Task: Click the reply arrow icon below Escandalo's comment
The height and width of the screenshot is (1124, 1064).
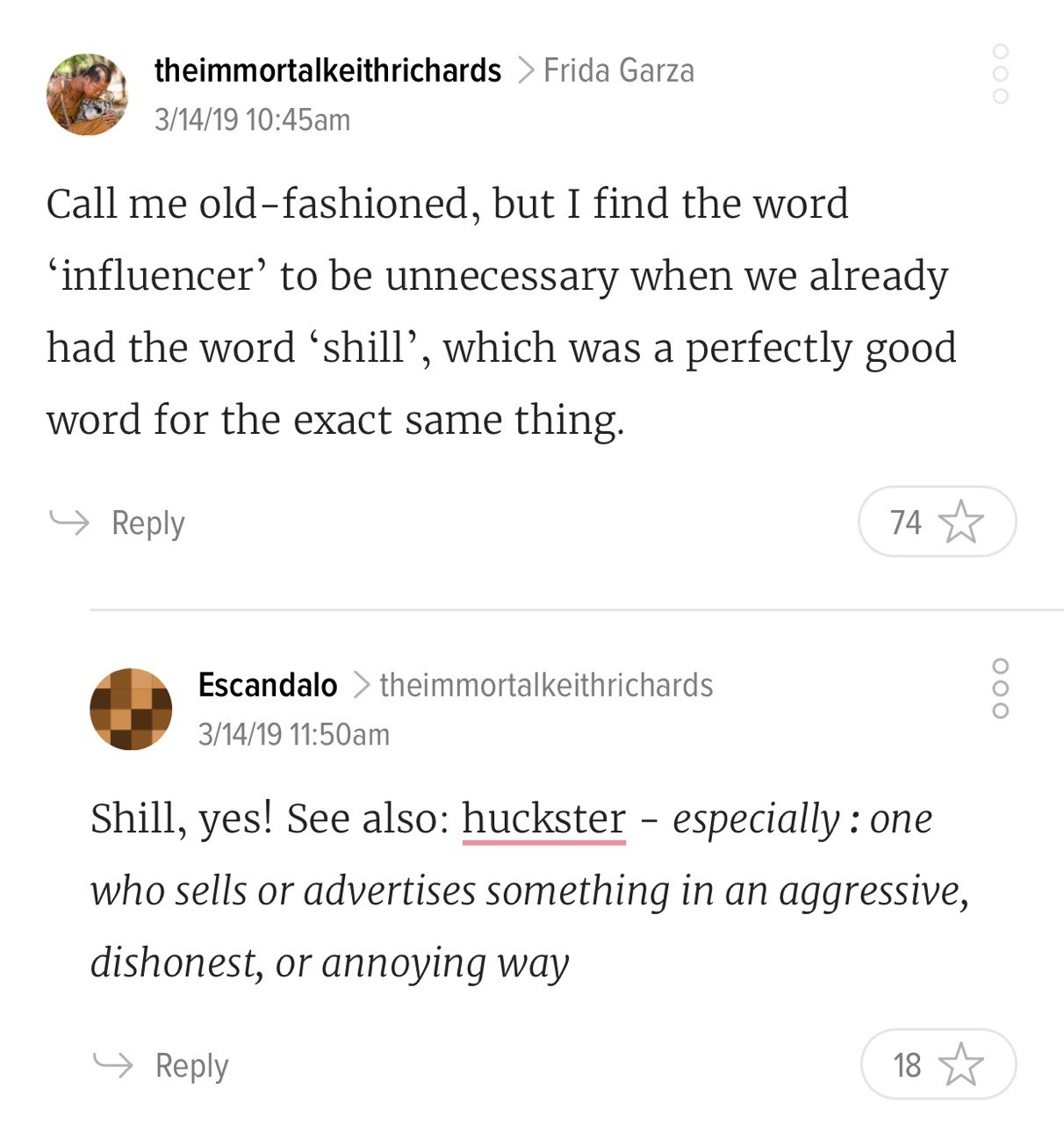Action: tap(112, 1064)
